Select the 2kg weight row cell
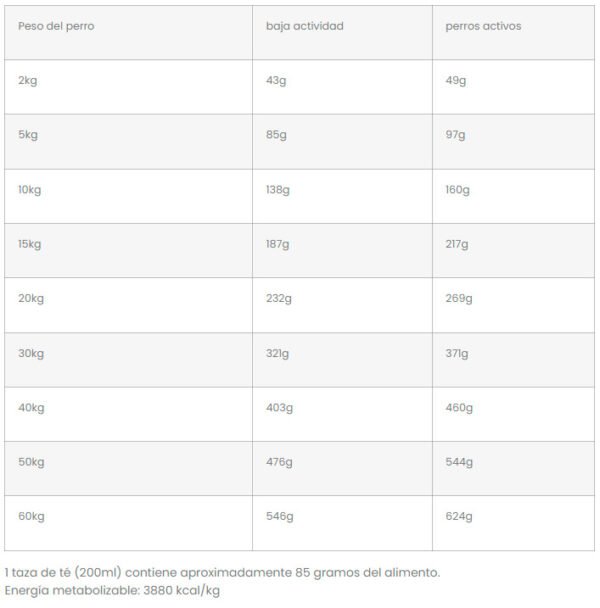This screenshot has height=608, width=600. point(128,87)
